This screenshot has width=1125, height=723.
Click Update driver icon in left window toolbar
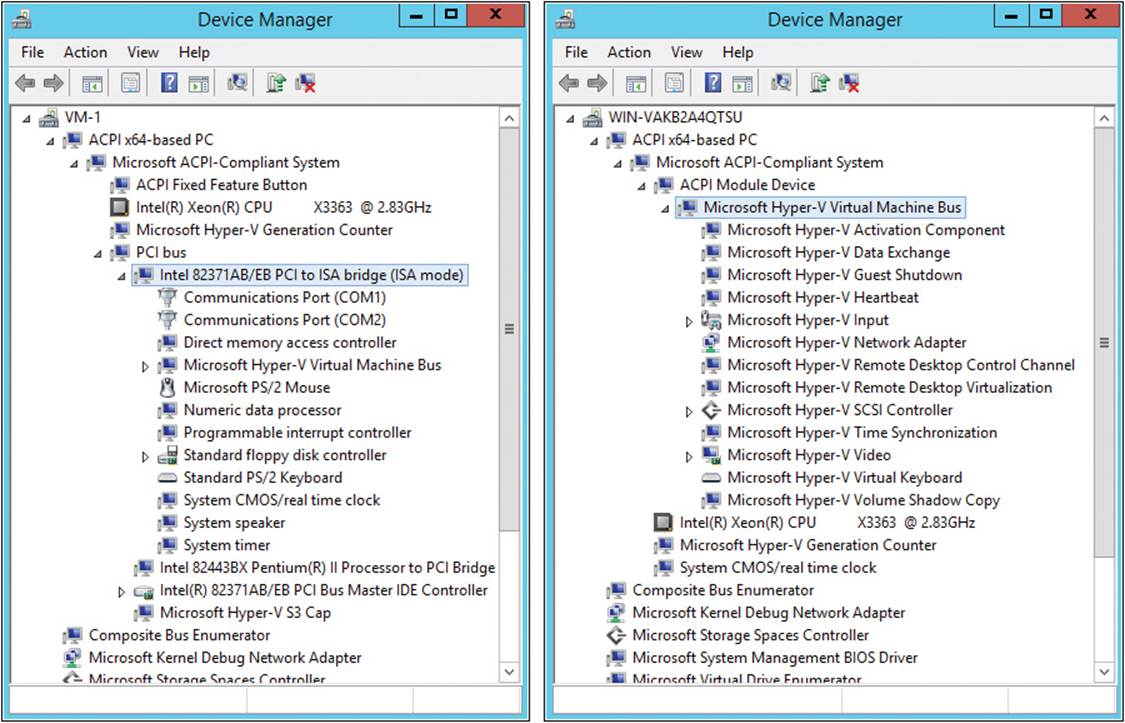click(x=276, y=83)
